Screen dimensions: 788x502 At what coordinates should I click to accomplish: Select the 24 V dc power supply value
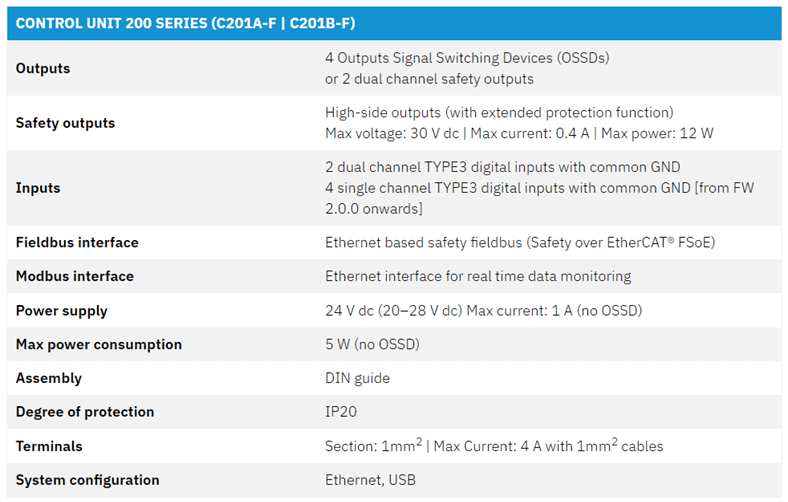point(483,311)
